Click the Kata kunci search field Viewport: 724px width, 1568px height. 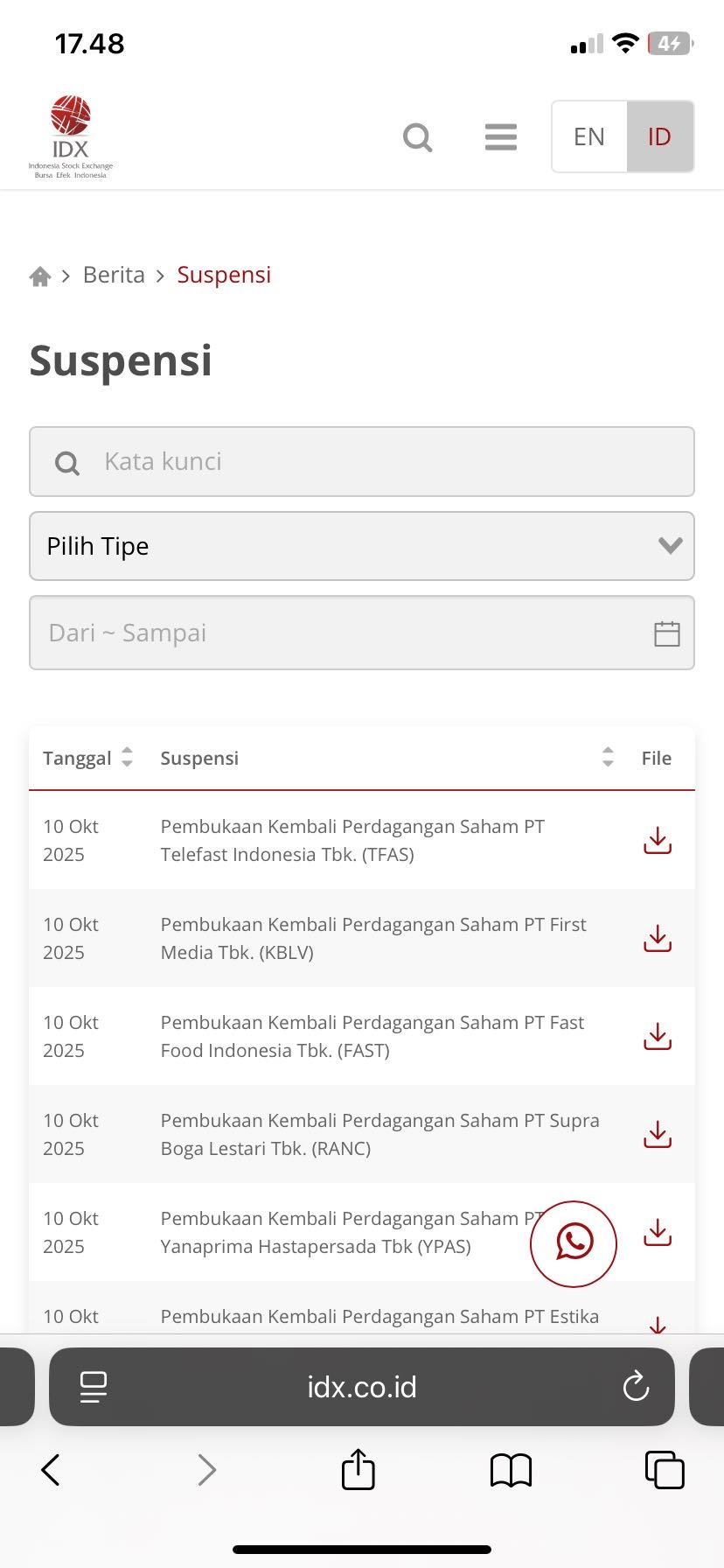[x=362, y=462]
